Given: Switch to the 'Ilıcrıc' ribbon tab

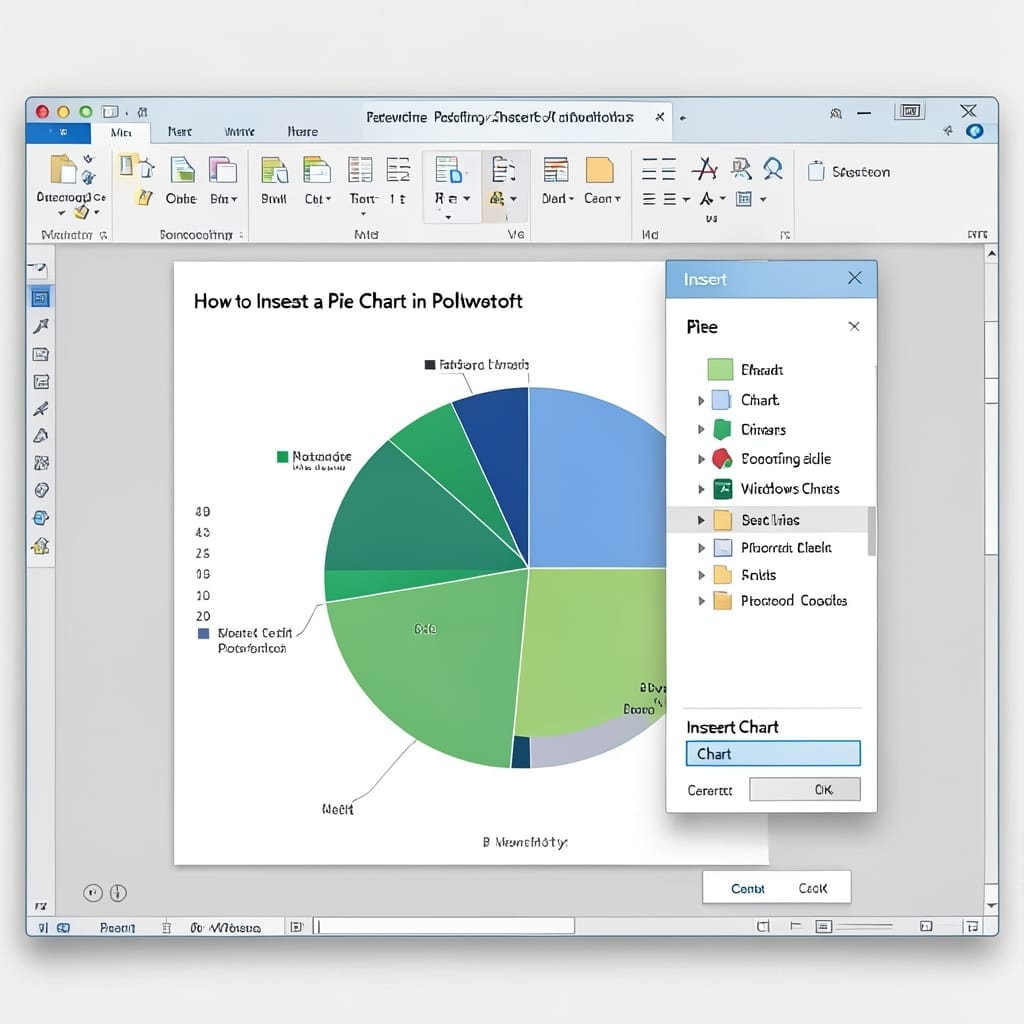Looking at the screenshot, I should pos(302,132).
